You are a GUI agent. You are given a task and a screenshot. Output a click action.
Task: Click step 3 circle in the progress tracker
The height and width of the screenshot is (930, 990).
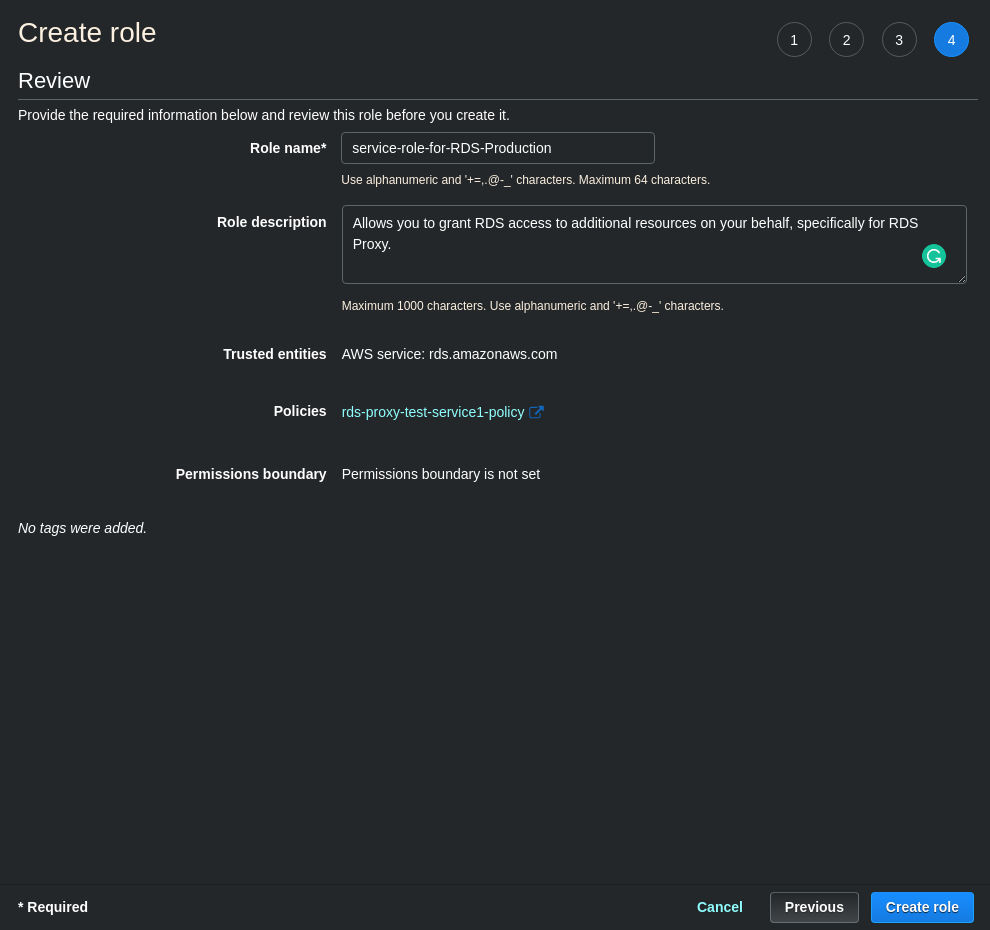pos(899,40)
